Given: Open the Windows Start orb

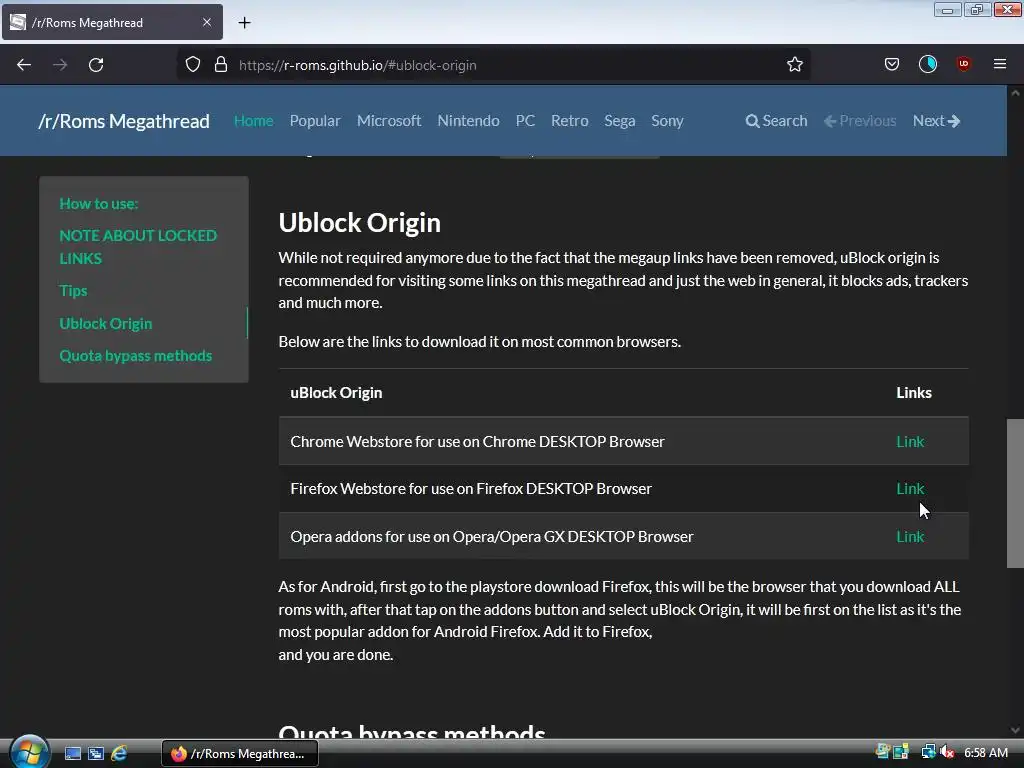Looking at the screenshot, I should [29, 752].
